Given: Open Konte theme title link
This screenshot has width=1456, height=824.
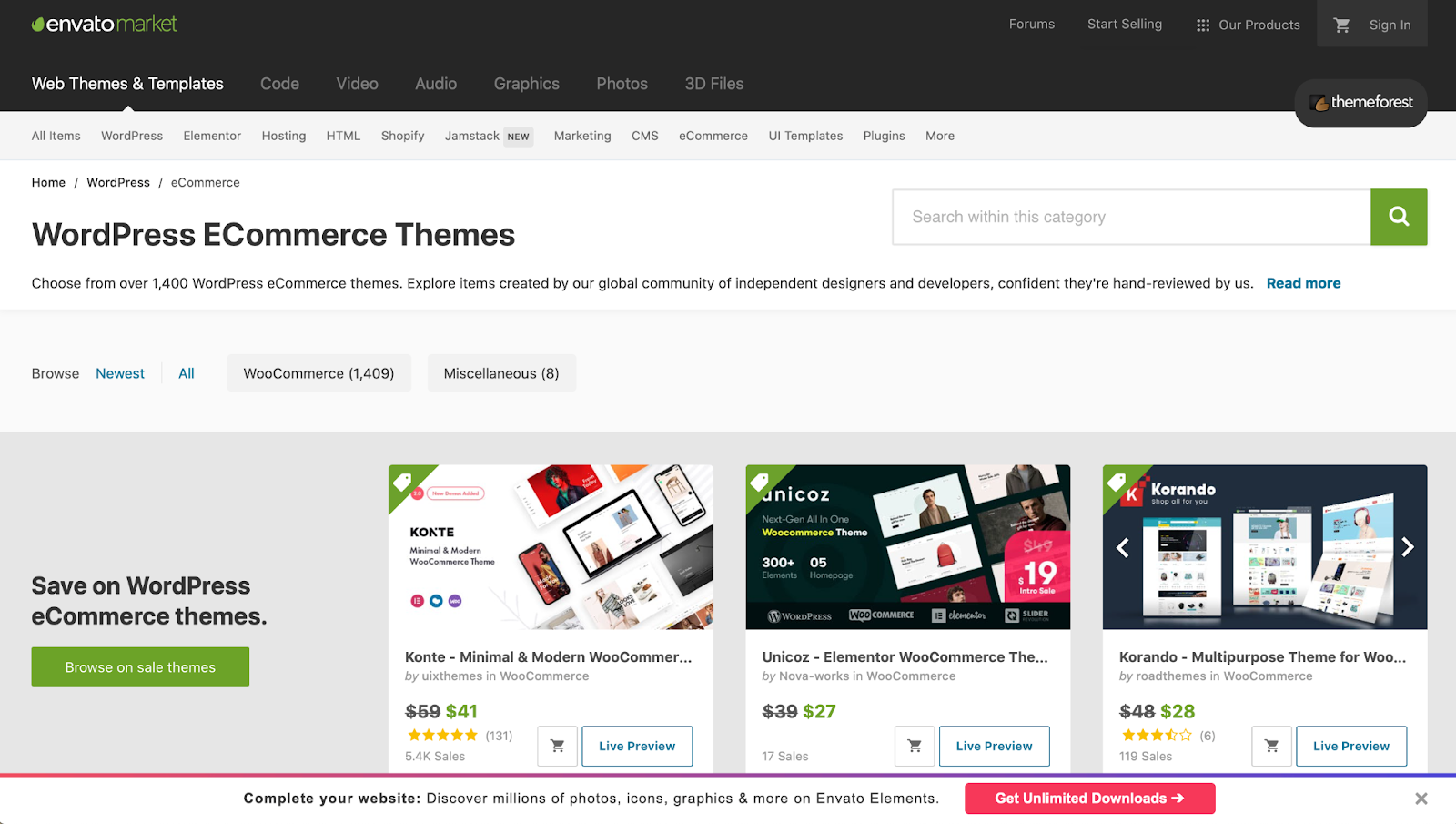Looking at the screenshot, I should tap(549, 656).
